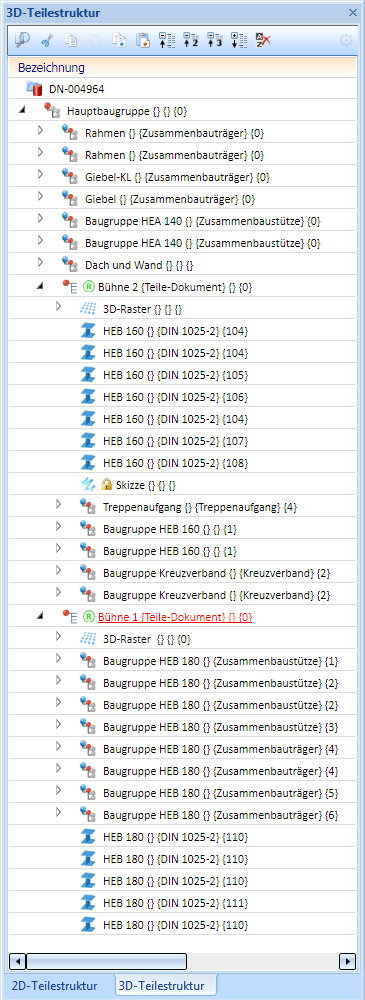Image resolution: width=365 pixels, height=1000 pixels.
Task: Click the lock icon on the Skizze row
Action: click(x=107, y=485)
